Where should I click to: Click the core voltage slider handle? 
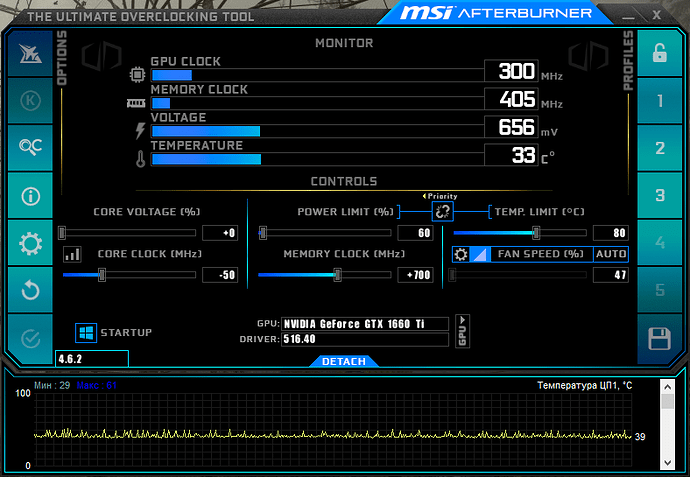62,233
